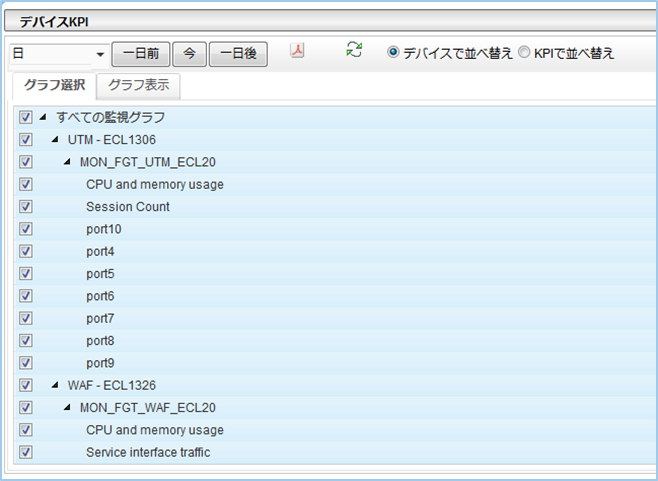658x481 pixels.
Task: Toggle port5 checkbox
Action: point(26,273)
